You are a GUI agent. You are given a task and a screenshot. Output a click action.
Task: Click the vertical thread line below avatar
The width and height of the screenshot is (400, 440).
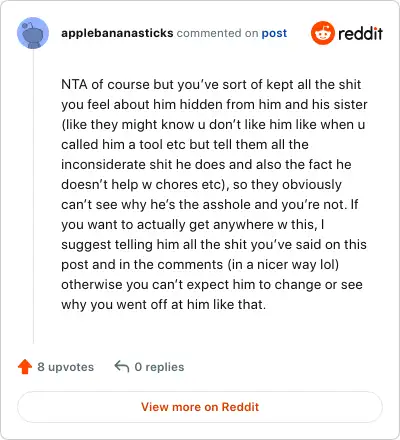(33, 197)
